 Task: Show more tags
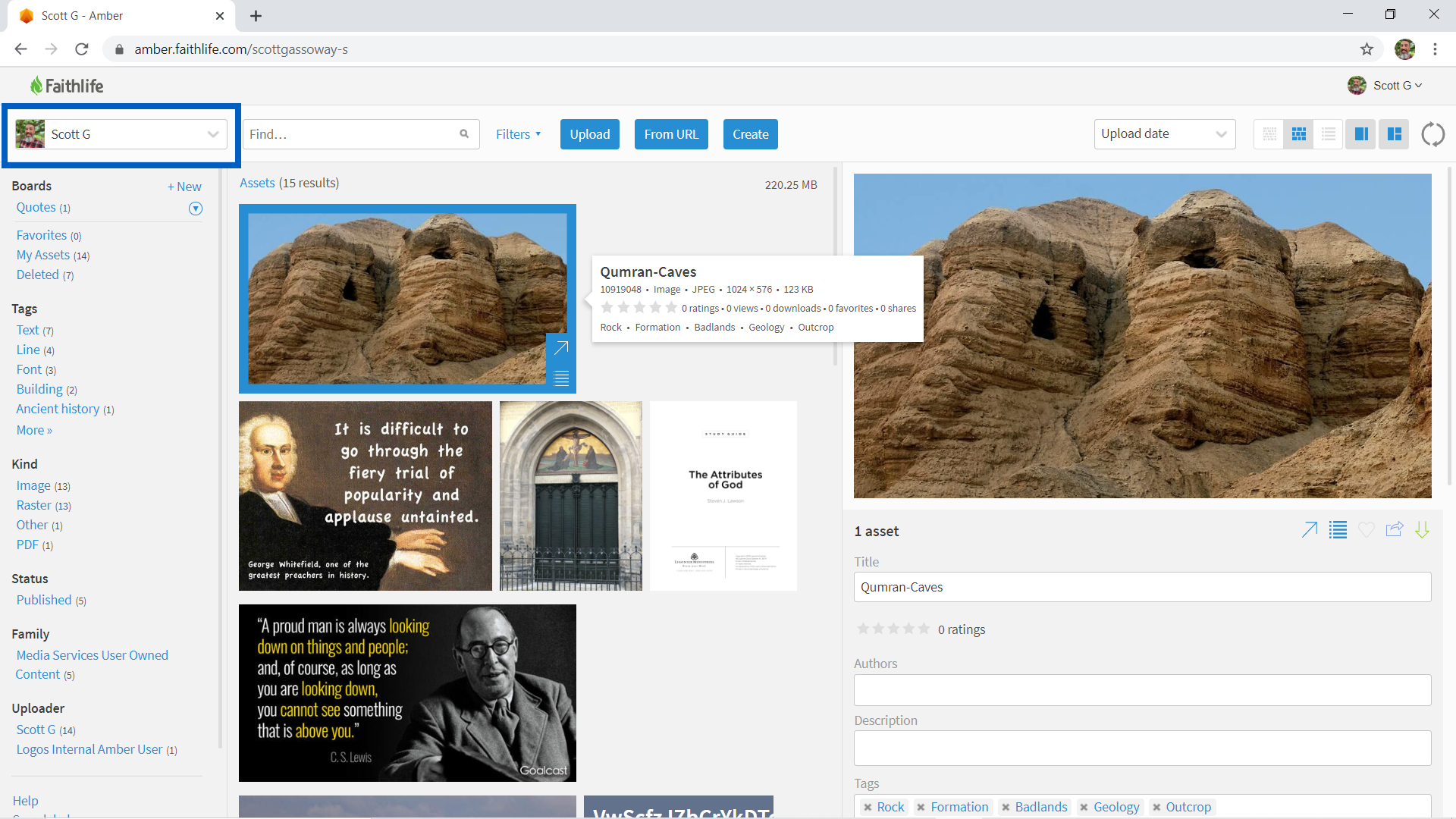click(34, 430)
